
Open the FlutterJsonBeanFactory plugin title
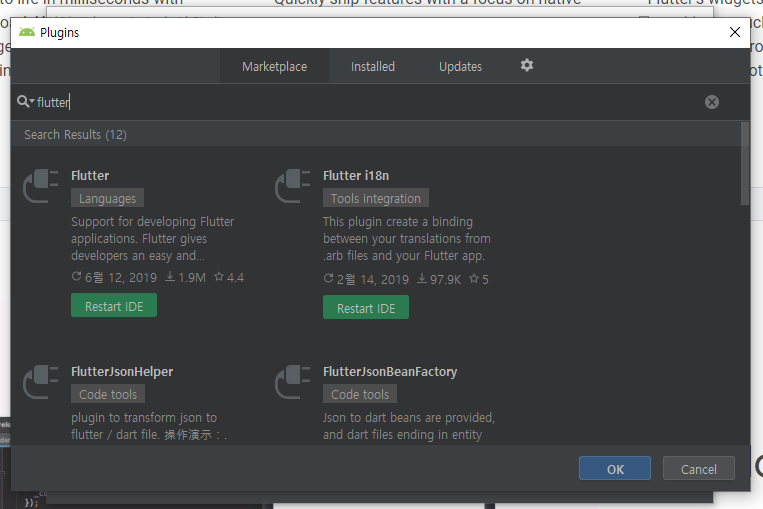[390, 372]
